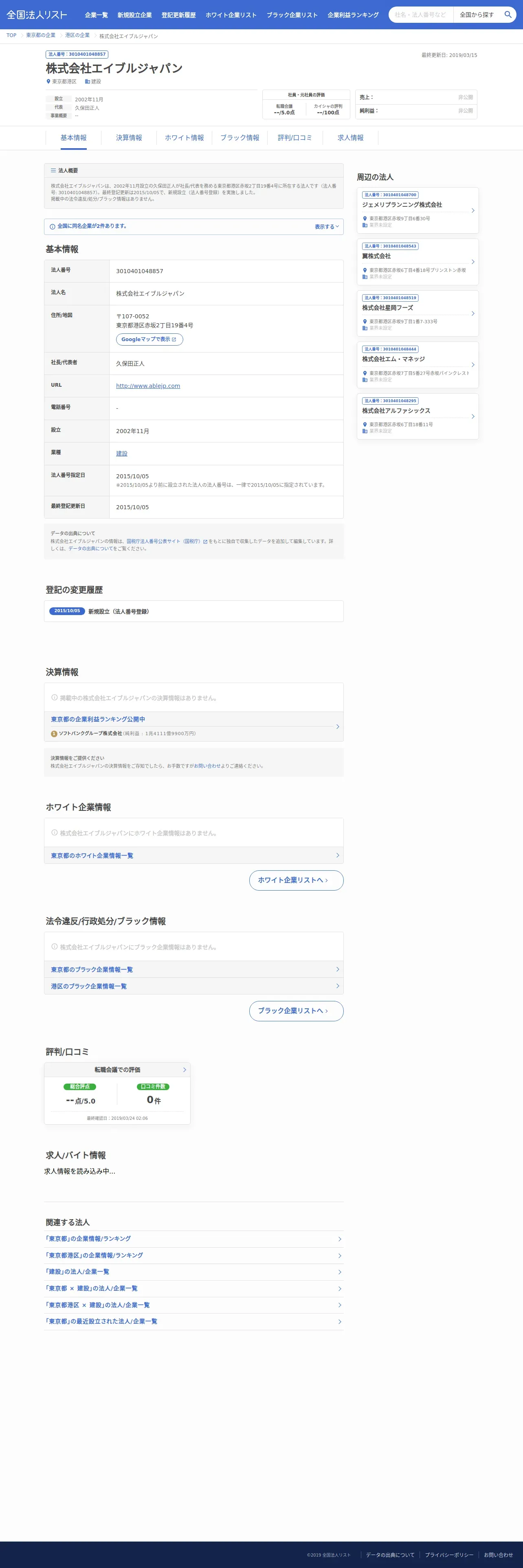Image resolution: width=523 pixels, height=1568 pixels.
Task: Click the info icon in same-name companies notice
Action: 53,226
